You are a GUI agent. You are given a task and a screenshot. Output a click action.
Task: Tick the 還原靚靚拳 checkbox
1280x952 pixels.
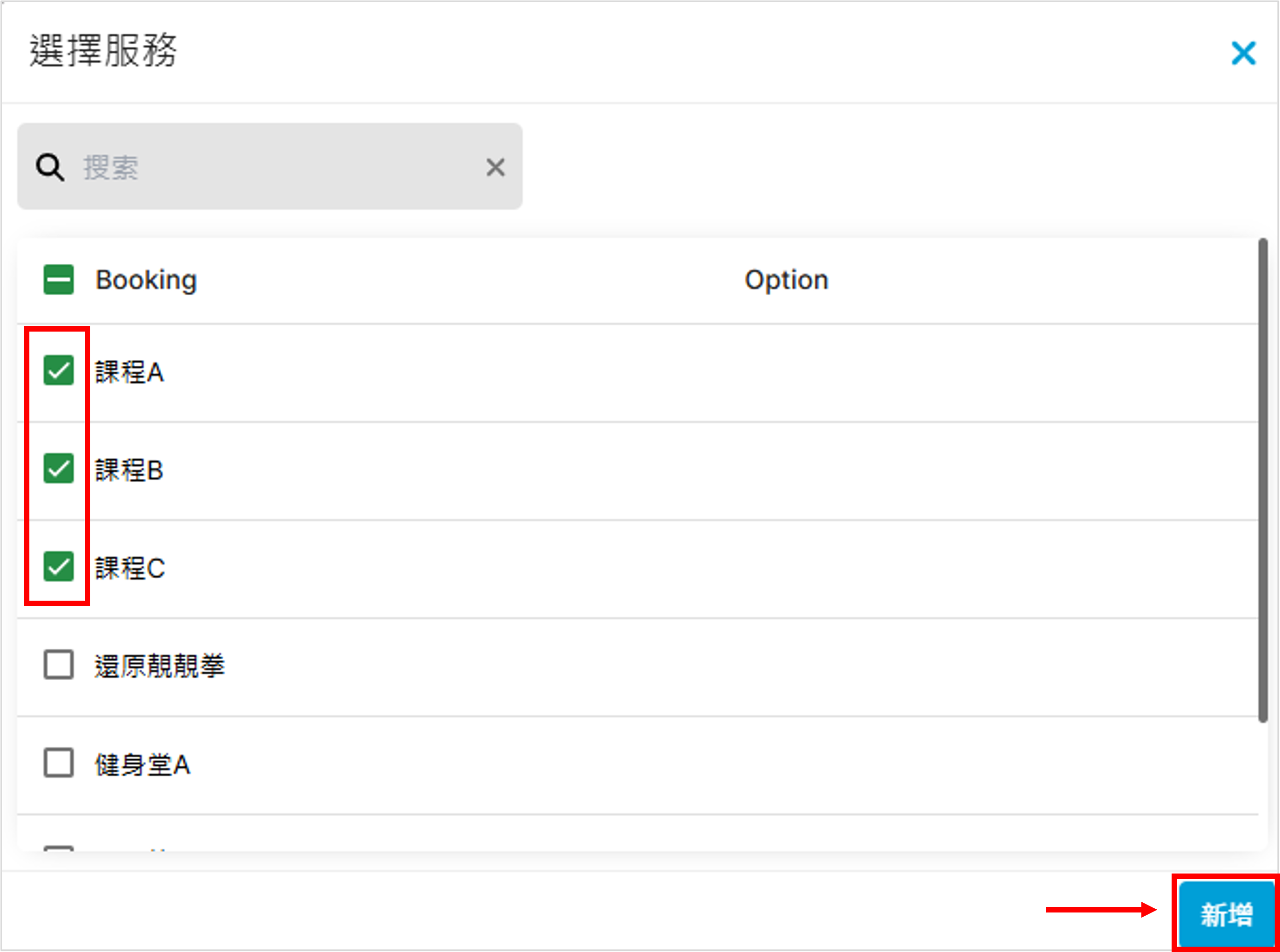pos(59,665)
